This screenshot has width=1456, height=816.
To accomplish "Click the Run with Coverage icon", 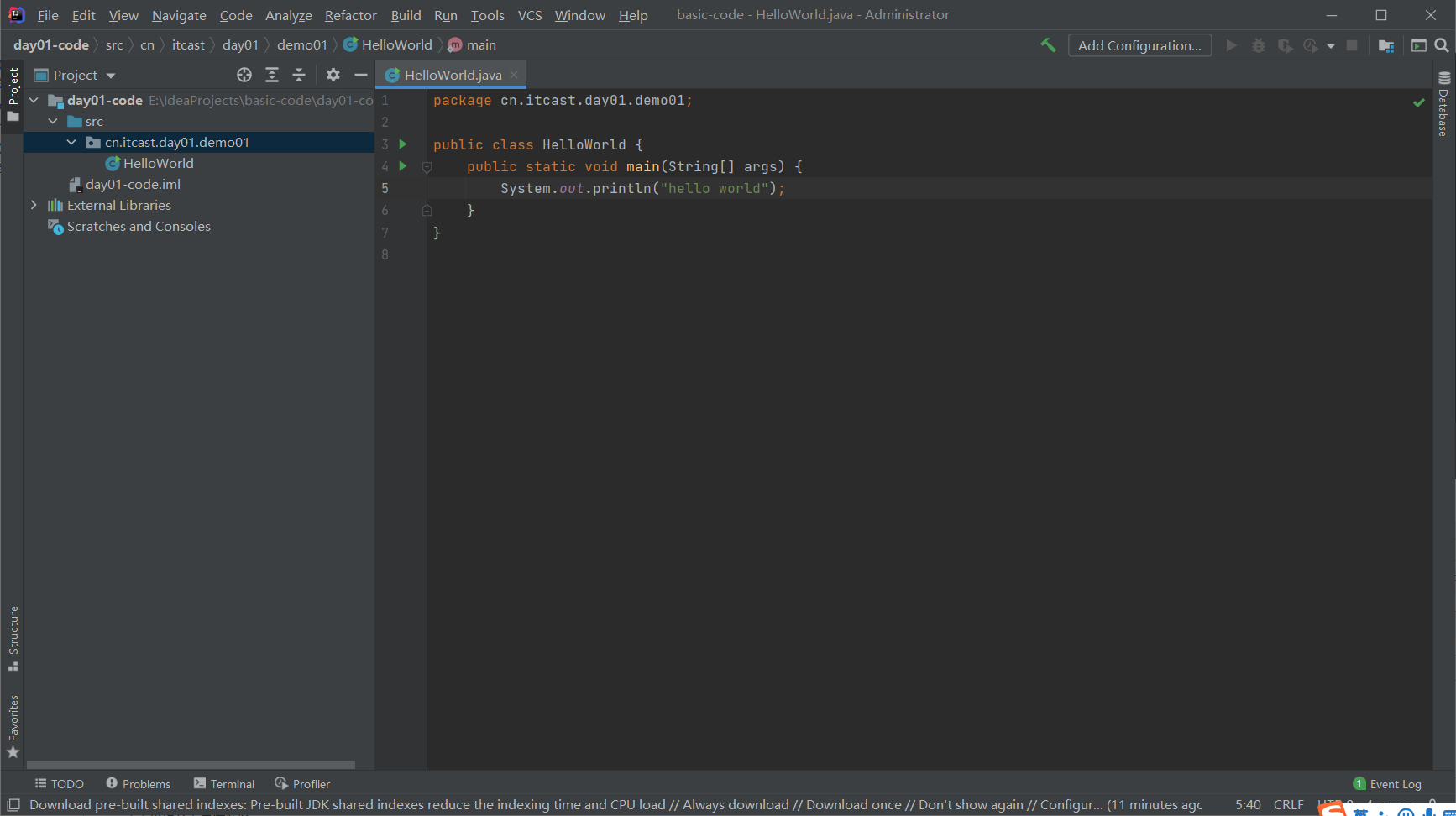I will tap(1285, 45).
